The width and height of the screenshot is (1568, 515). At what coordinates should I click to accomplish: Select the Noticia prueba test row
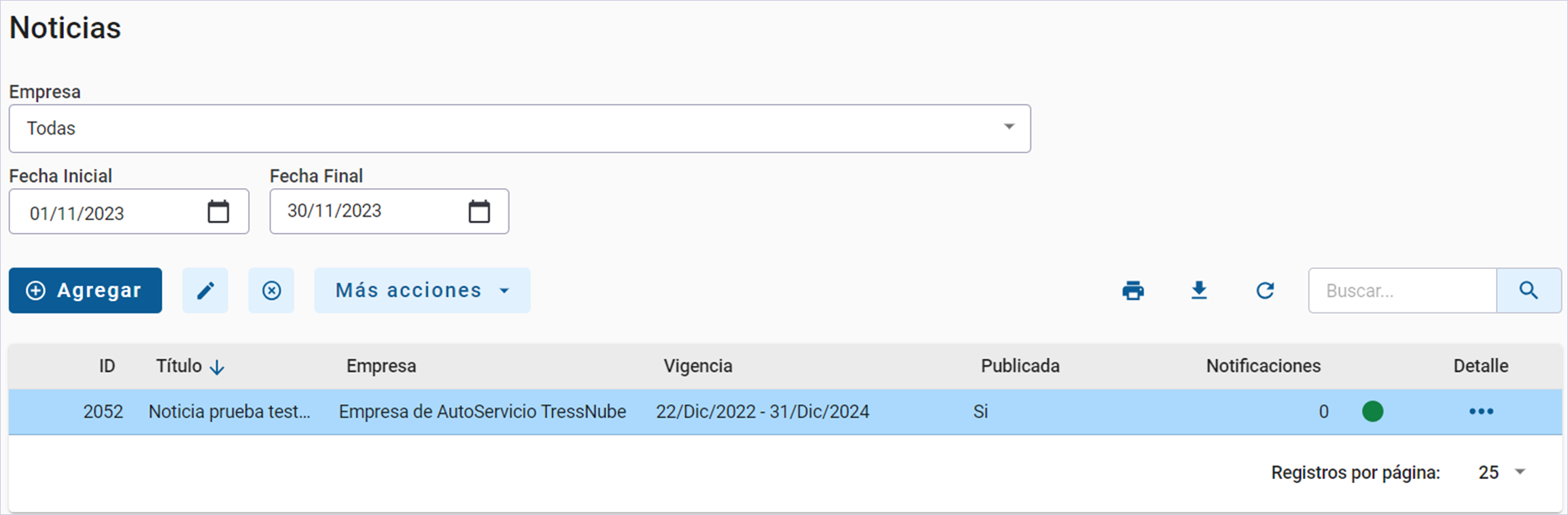229,412
